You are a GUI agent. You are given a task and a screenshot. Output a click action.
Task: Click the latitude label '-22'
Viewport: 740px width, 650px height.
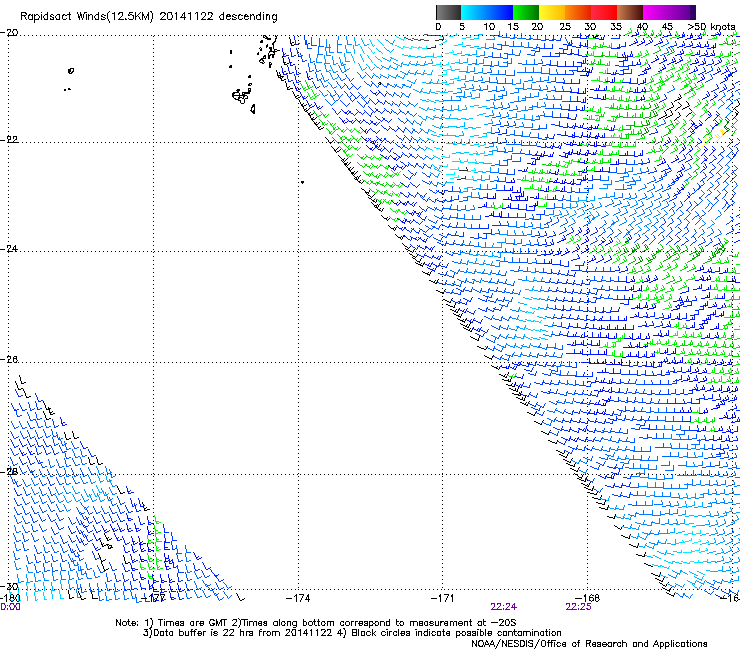click(9, 140)
